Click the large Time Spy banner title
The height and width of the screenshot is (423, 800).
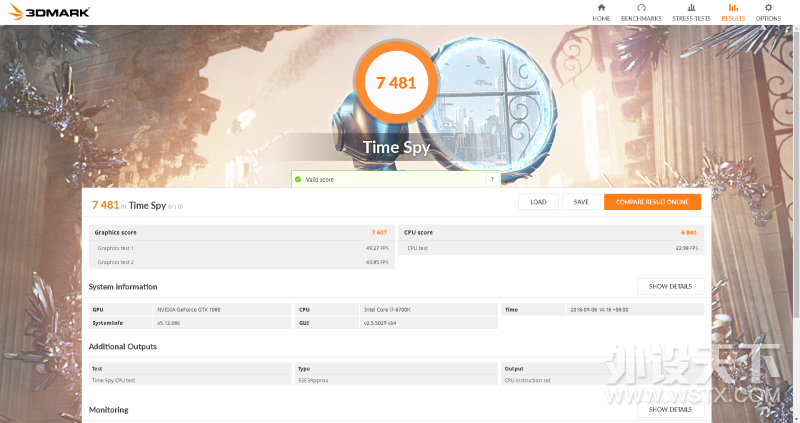(x=396, y=147)
